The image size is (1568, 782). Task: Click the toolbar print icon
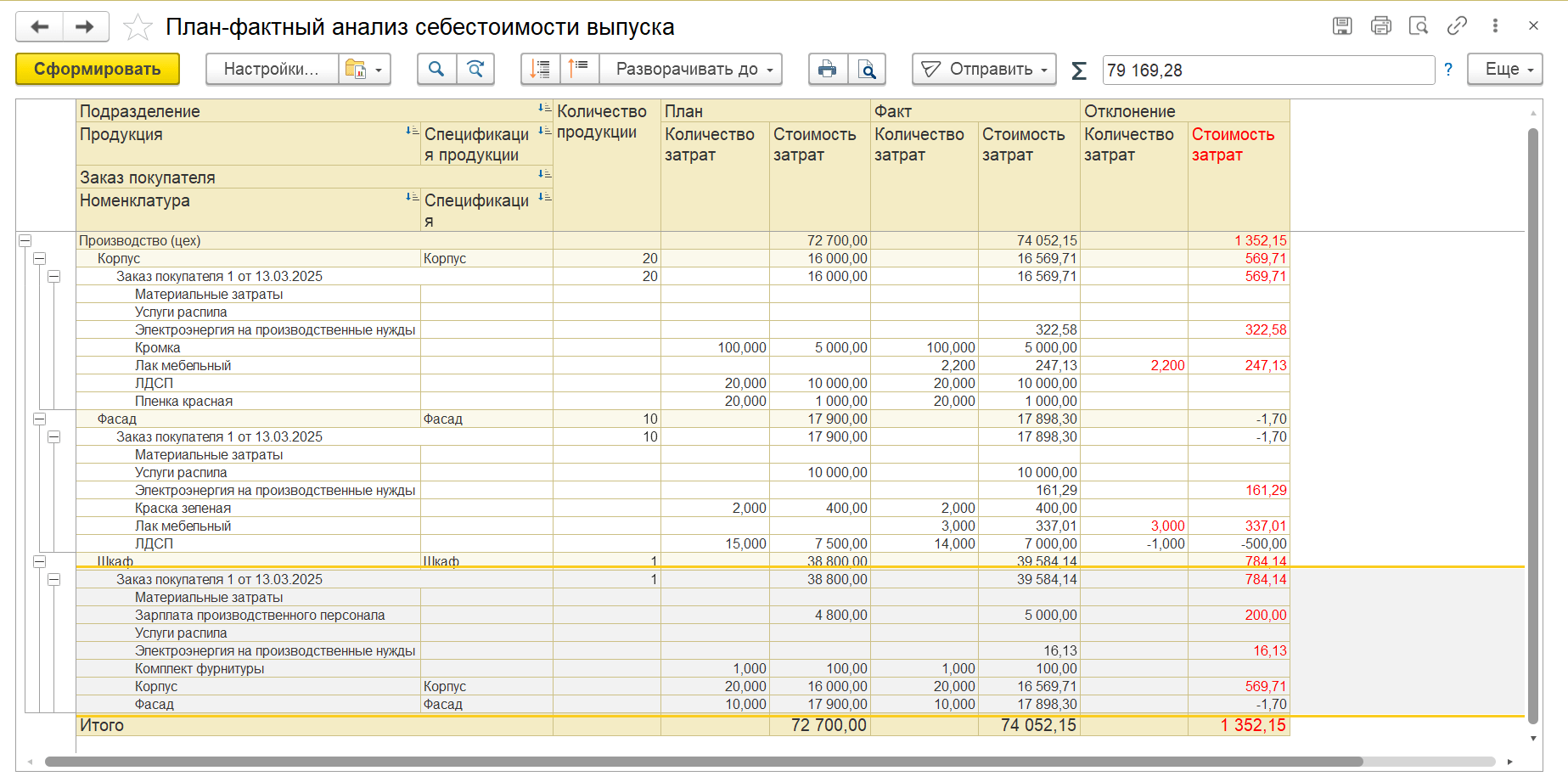pos(828,70)
